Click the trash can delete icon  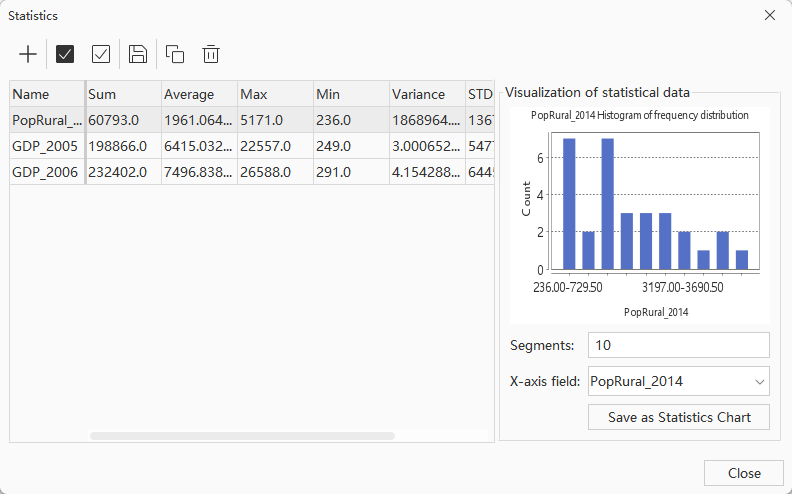211,54
